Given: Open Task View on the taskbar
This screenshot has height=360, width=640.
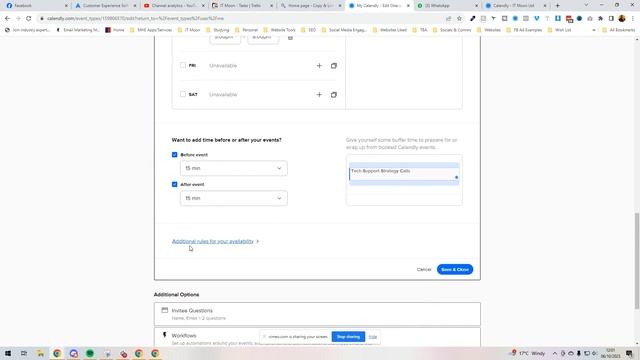Looking at the screenshot, I should point(24,353).
